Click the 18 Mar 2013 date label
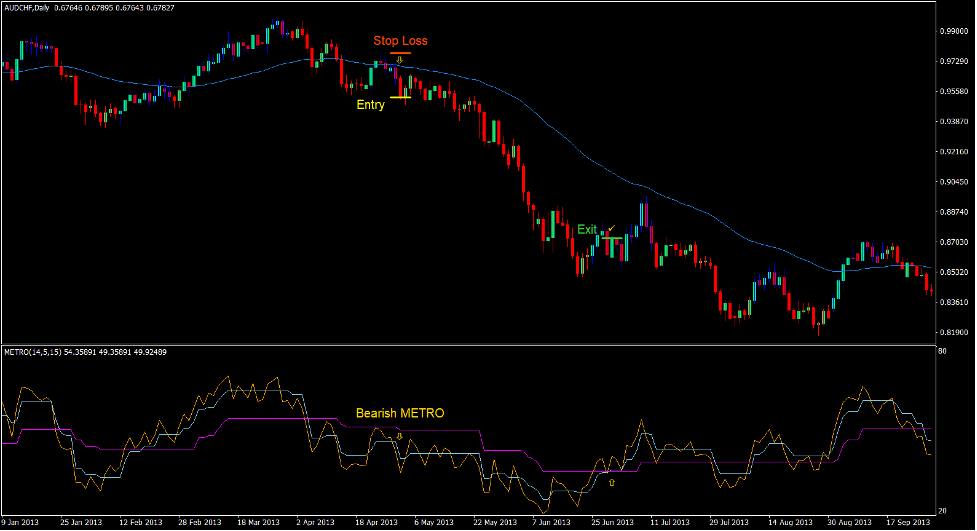 [259, 522]
